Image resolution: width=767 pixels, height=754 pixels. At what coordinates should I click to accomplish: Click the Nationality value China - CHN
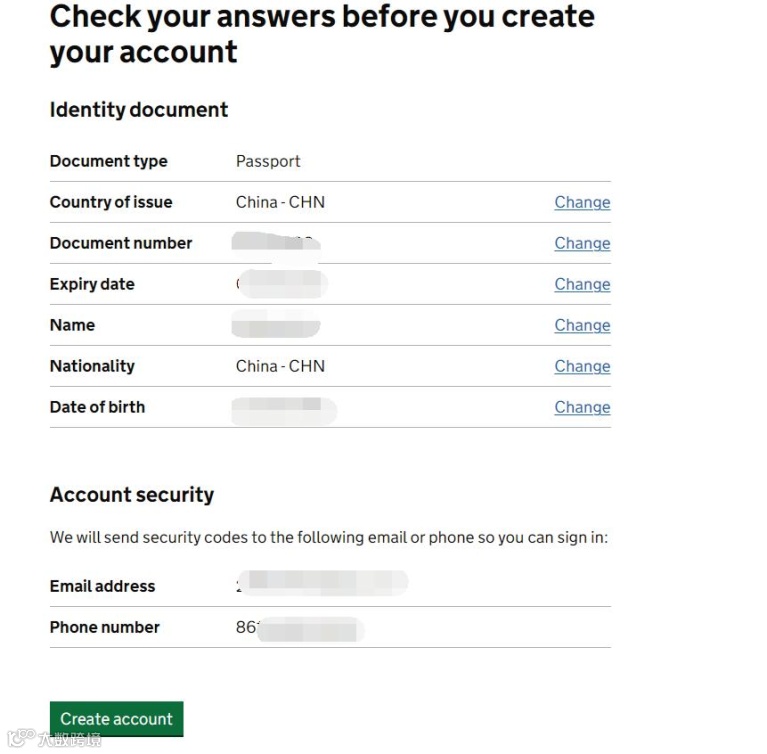[280, 366]
